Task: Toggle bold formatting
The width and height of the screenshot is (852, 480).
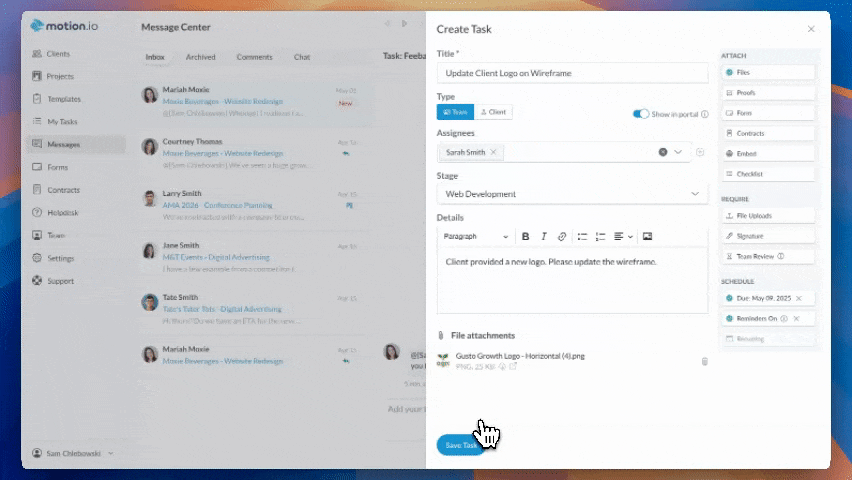Action: click(525, 236)
